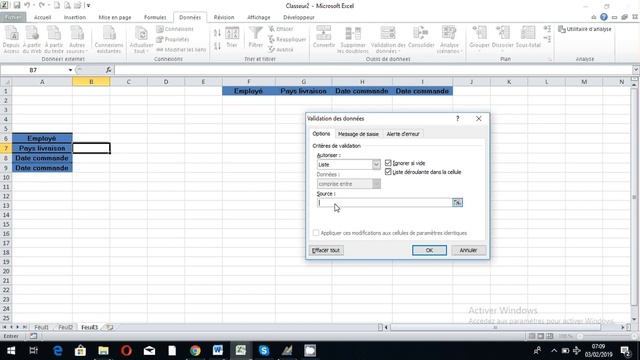Open the Données dropdown comprise entre
The height and width of the screenshot is (360, 640).
pyautogui.click(x=376, y=184)
